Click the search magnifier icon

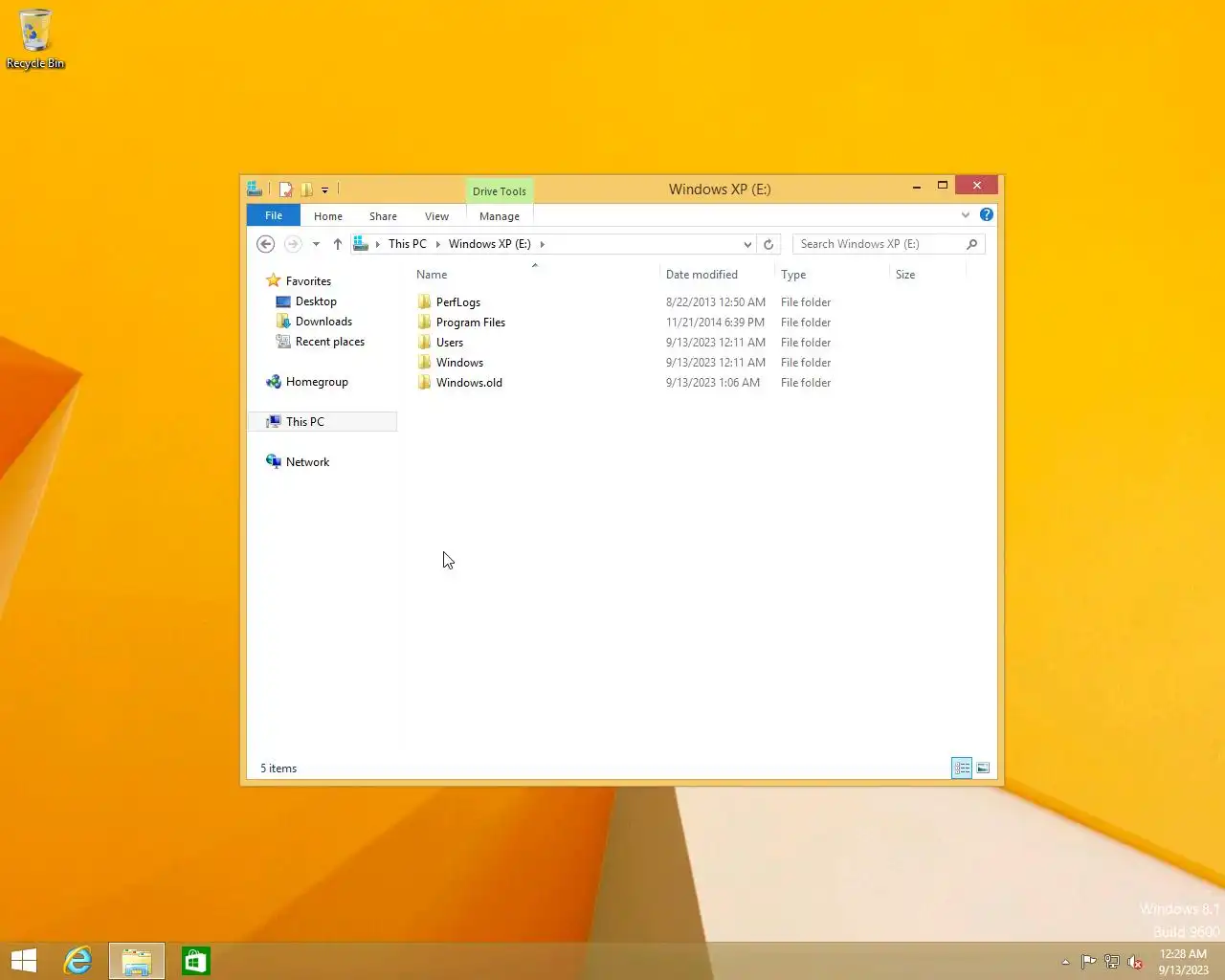click(971, 244)
